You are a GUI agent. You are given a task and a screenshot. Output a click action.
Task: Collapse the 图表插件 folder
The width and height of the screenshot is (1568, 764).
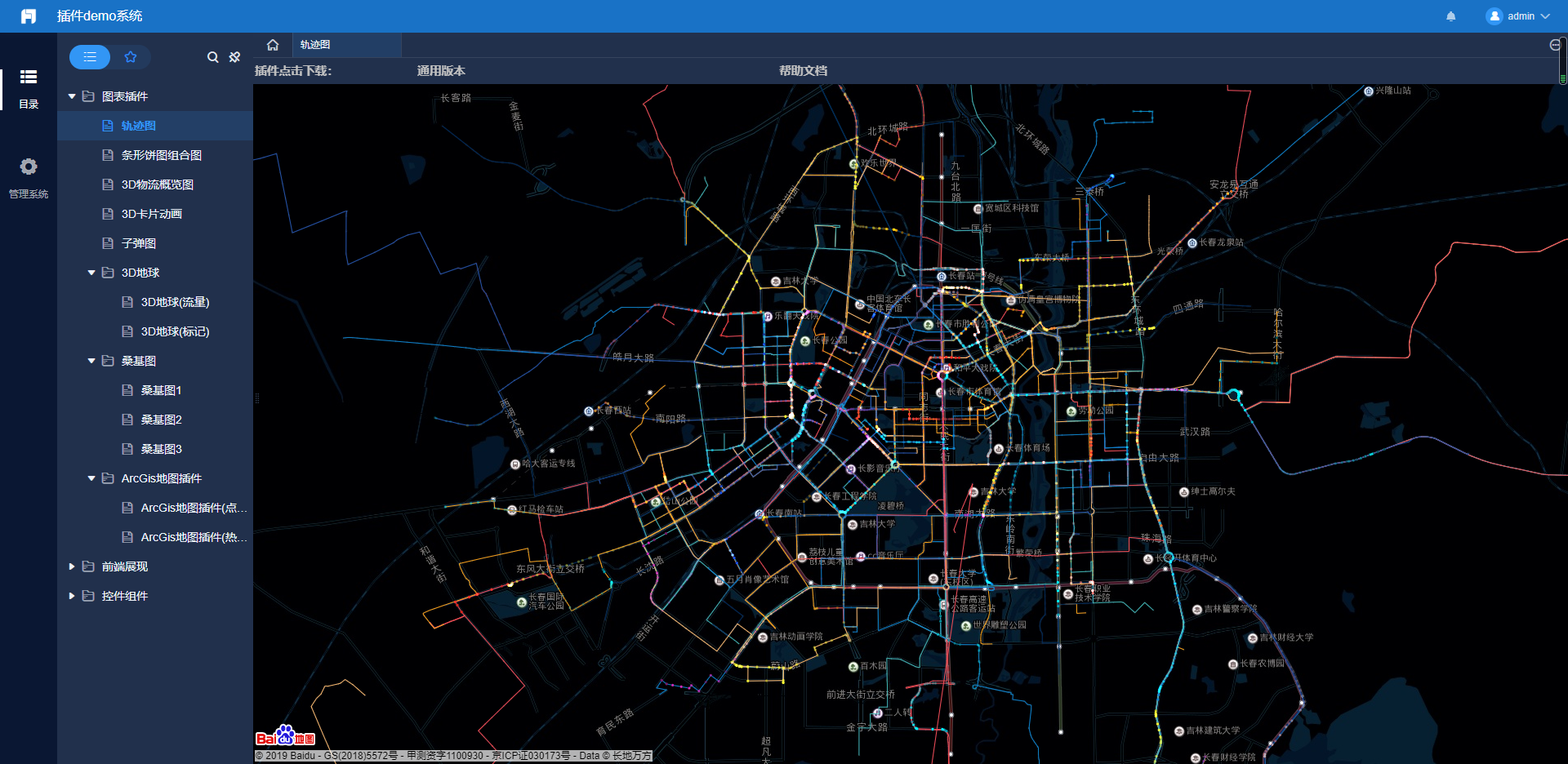[72, 96]
